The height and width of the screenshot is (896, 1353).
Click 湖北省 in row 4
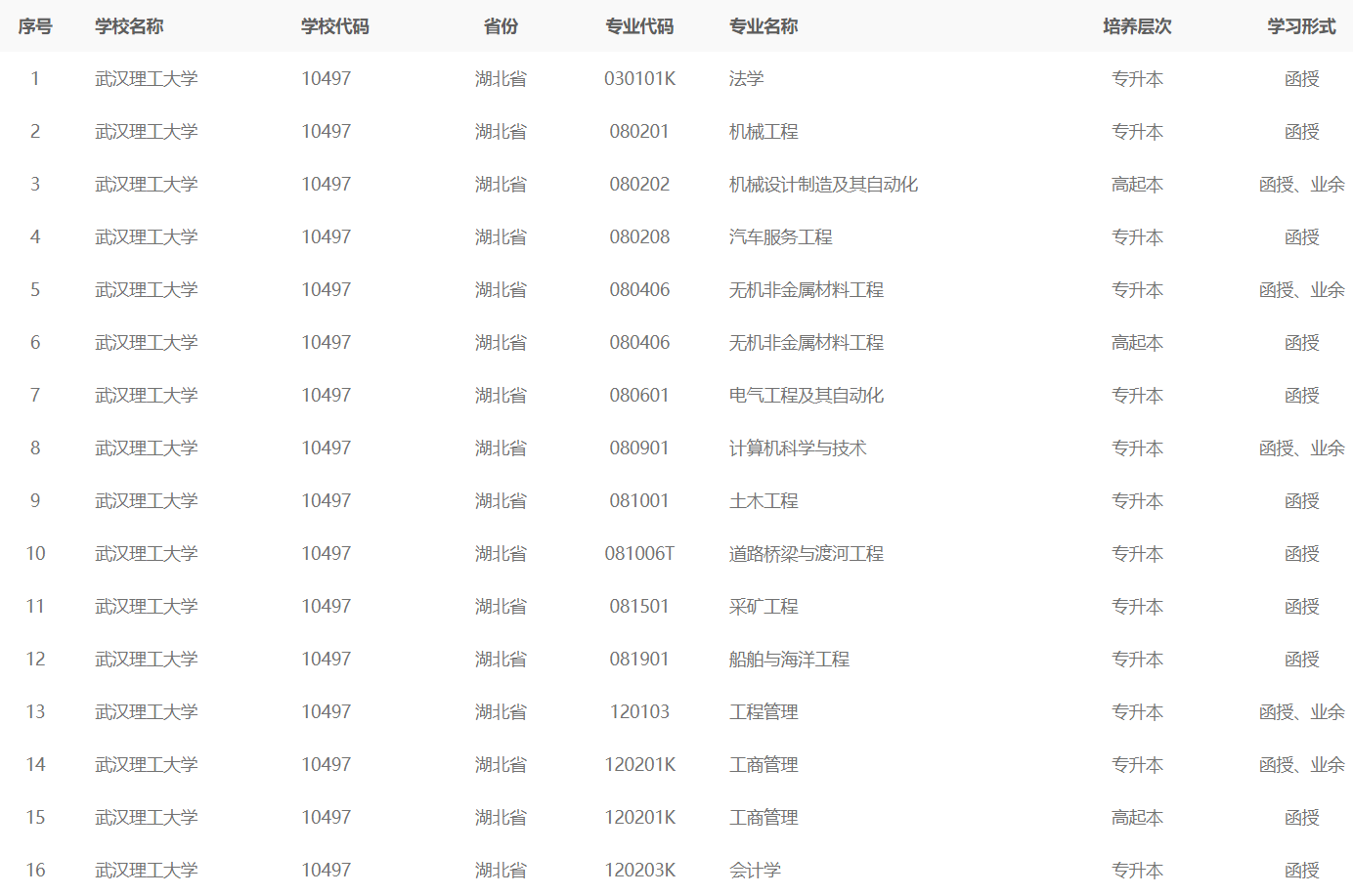point(501,237)
